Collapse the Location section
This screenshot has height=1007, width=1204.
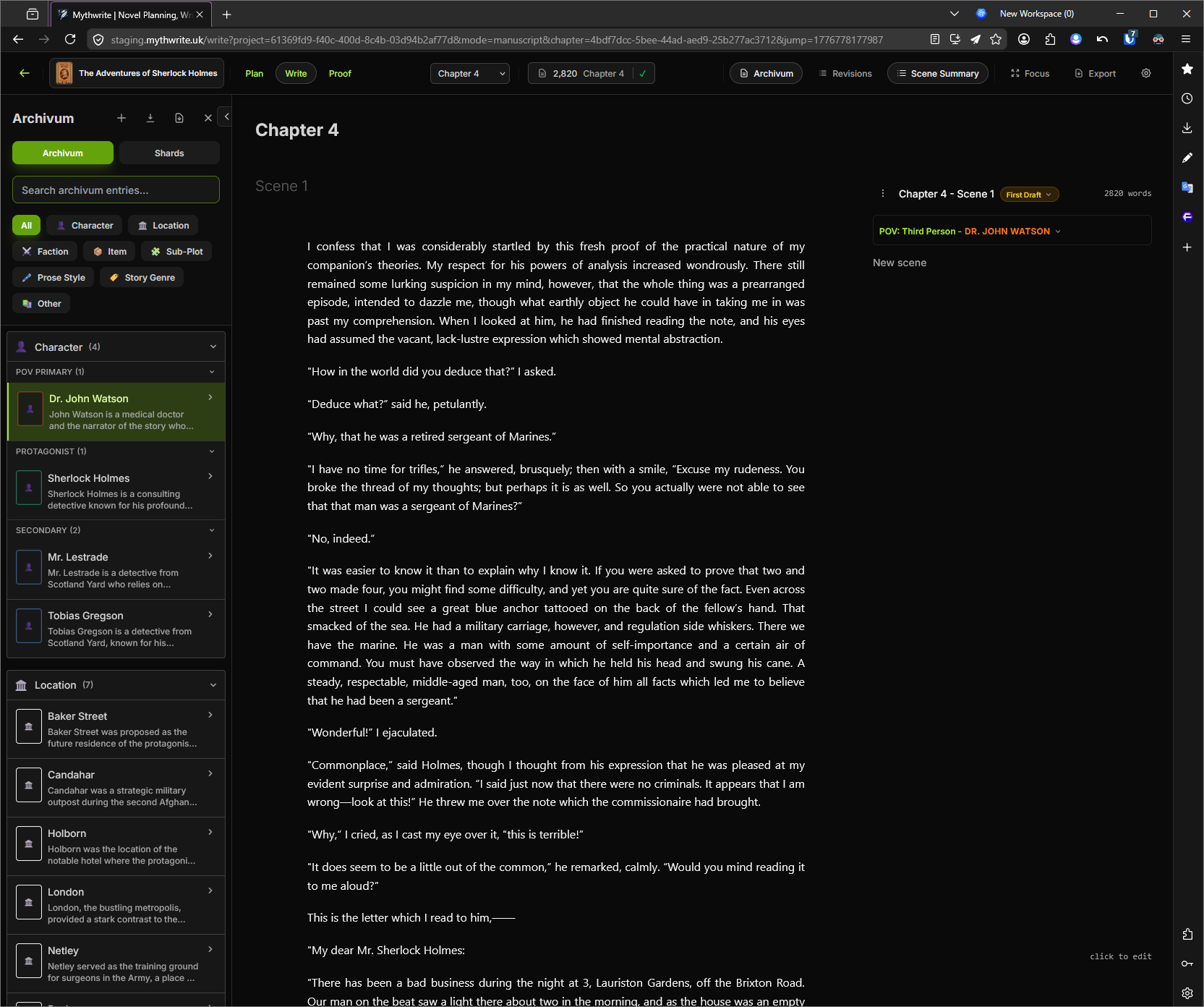coord(213,685)
